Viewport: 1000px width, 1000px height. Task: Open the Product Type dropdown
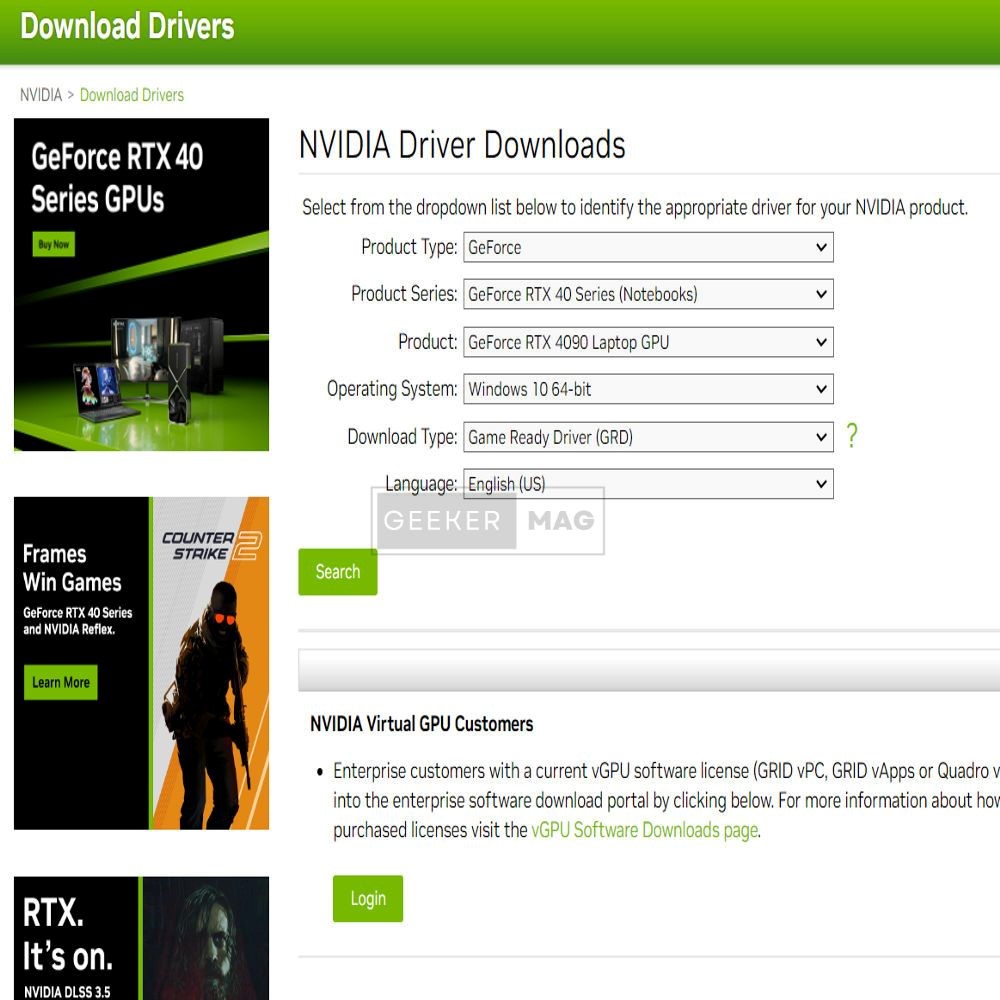coord(648,247)
